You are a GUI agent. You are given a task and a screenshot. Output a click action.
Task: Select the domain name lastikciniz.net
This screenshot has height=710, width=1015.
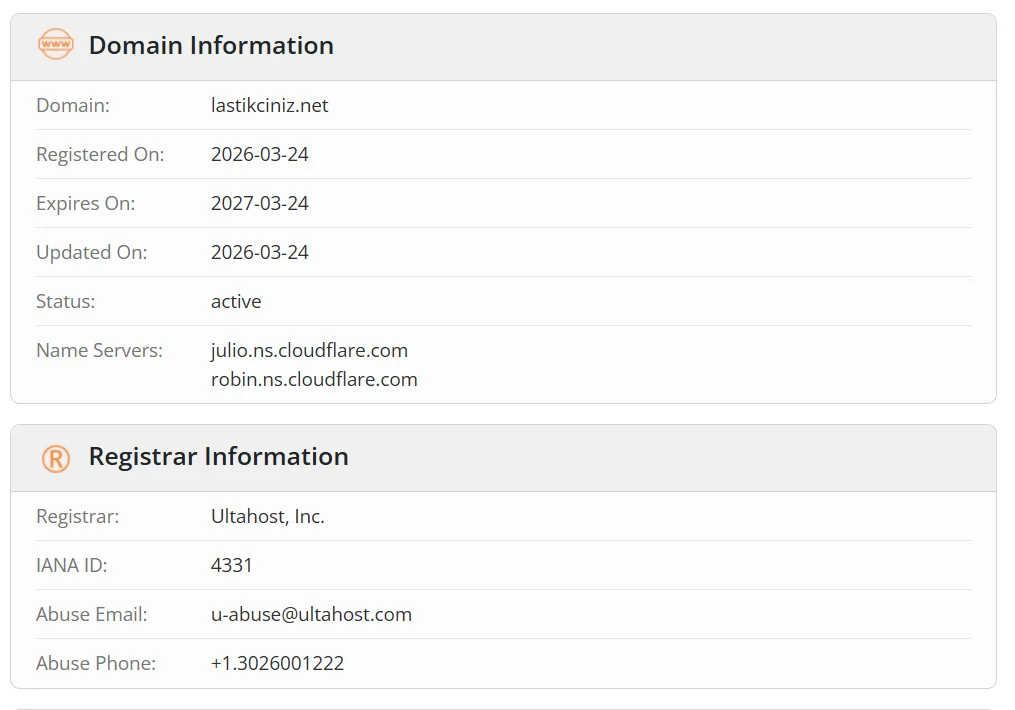pyautogui.click(x=269, y=105)
